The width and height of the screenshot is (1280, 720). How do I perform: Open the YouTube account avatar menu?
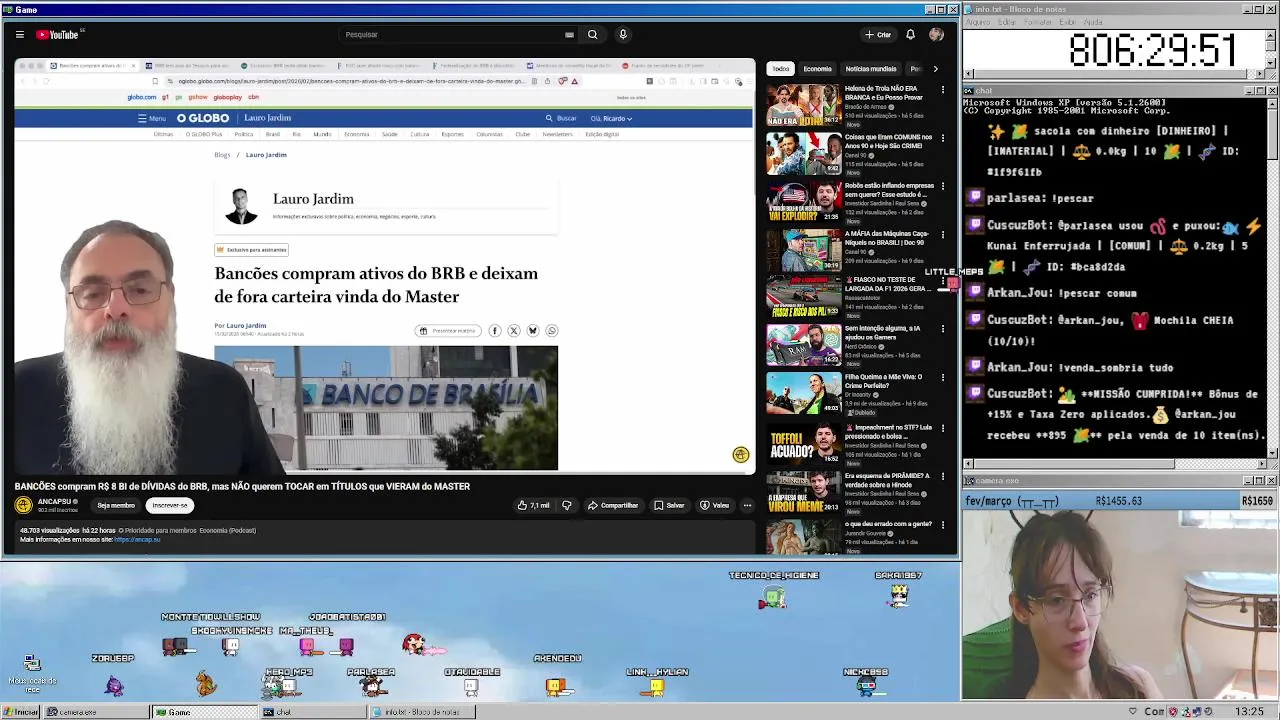click(936, 34)
